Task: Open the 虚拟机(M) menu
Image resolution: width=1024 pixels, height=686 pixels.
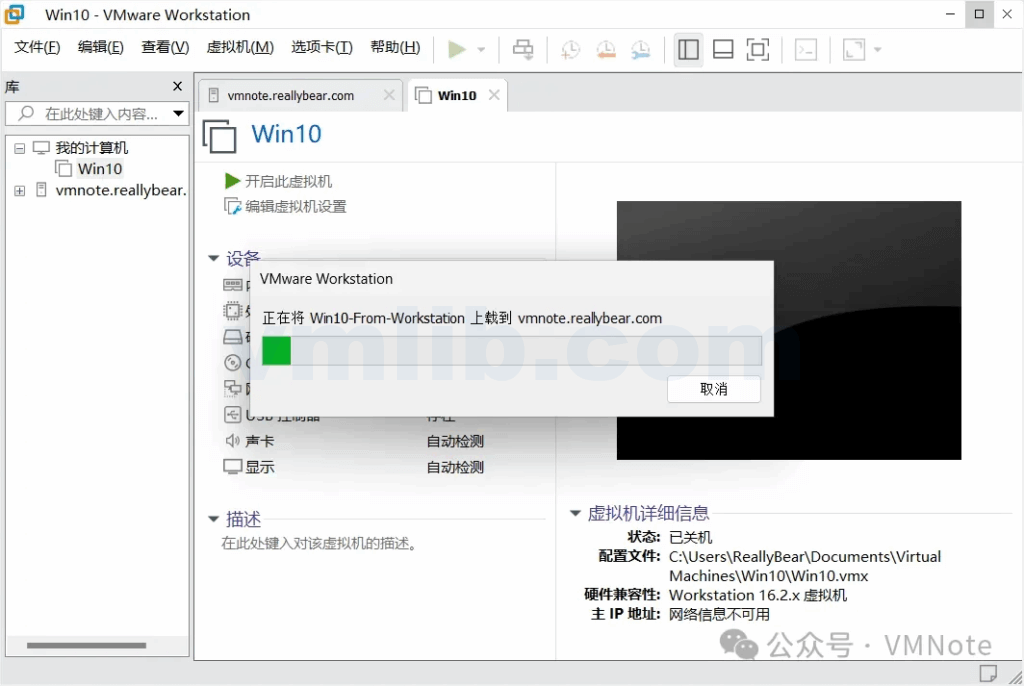Action: coord(240,47)
